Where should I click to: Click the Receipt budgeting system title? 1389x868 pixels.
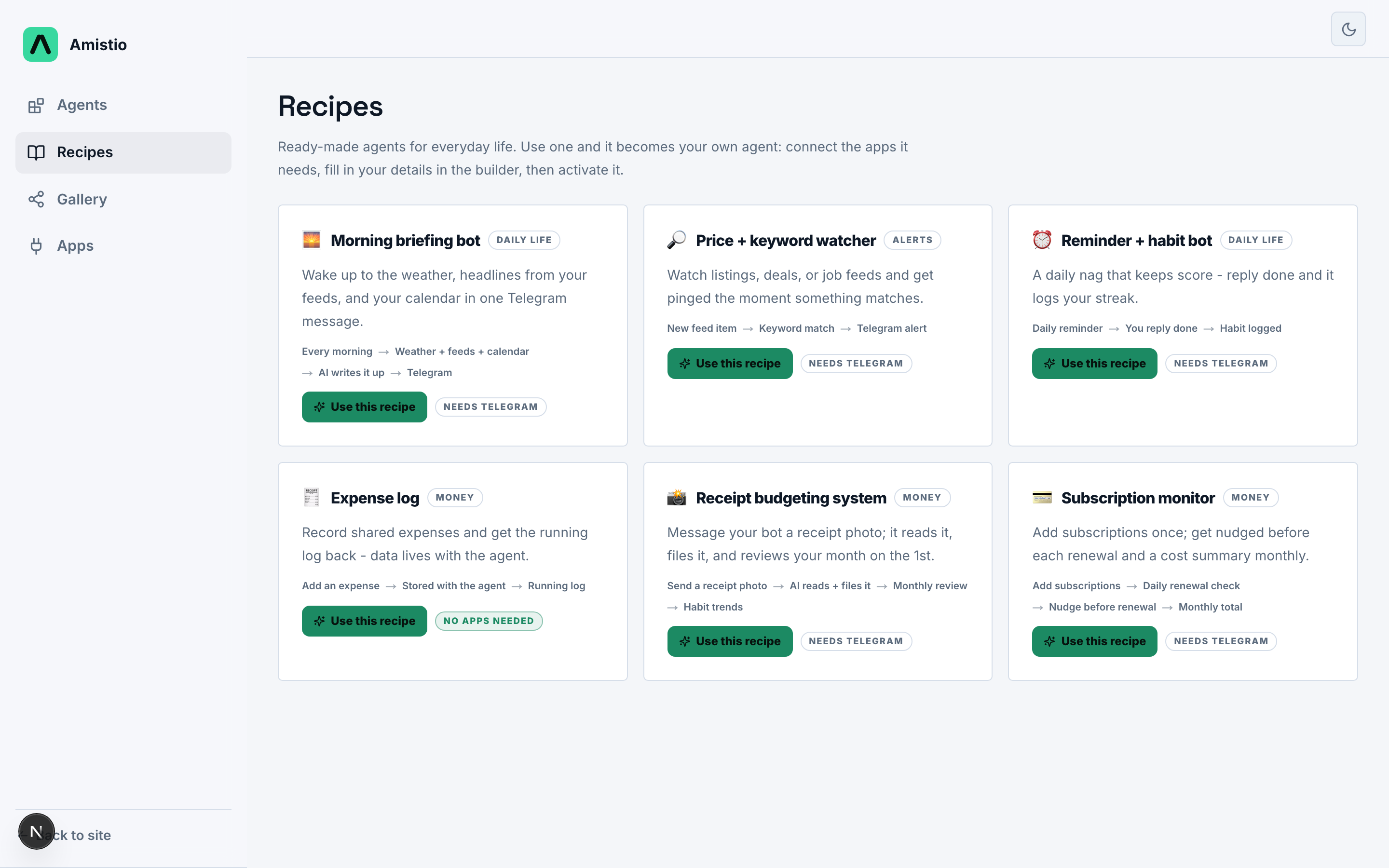pos(791,497)
